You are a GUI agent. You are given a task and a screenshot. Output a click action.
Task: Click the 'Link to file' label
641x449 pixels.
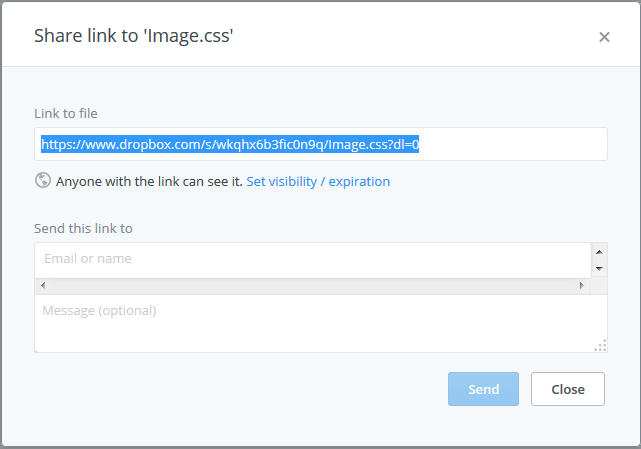point(66,113)
